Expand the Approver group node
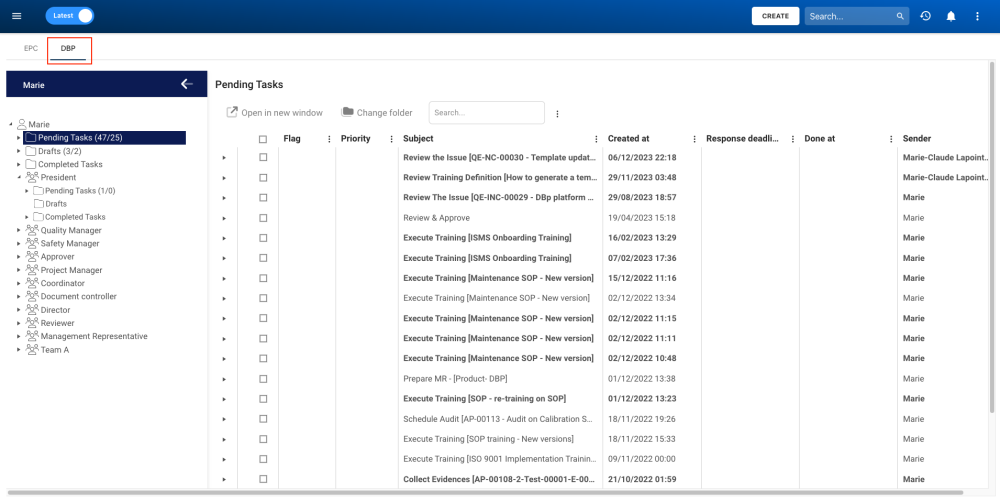1000x501 pixels. (x=18, y=257)
